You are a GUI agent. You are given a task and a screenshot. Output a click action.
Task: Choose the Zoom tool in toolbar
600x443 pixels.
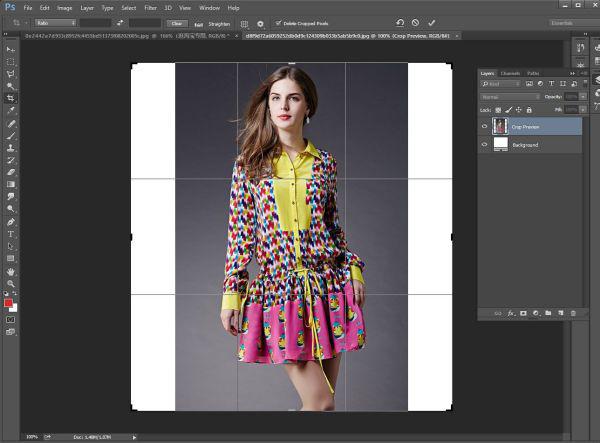coord(11,283)
